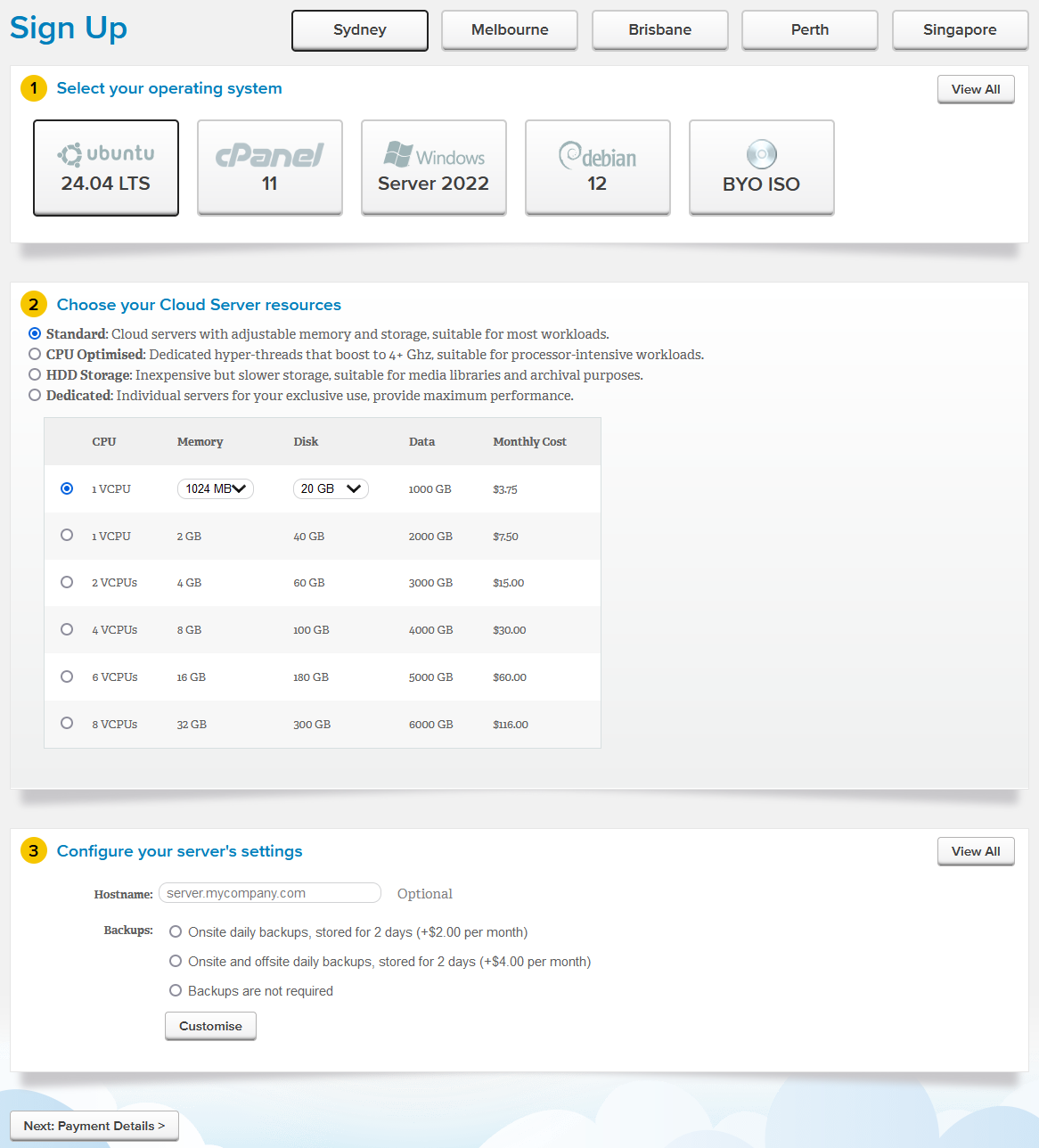Viewport: 1039px width, 1148px height.
Task: Click the 'Configure your server's settings' heading
Action: point(180,851)
